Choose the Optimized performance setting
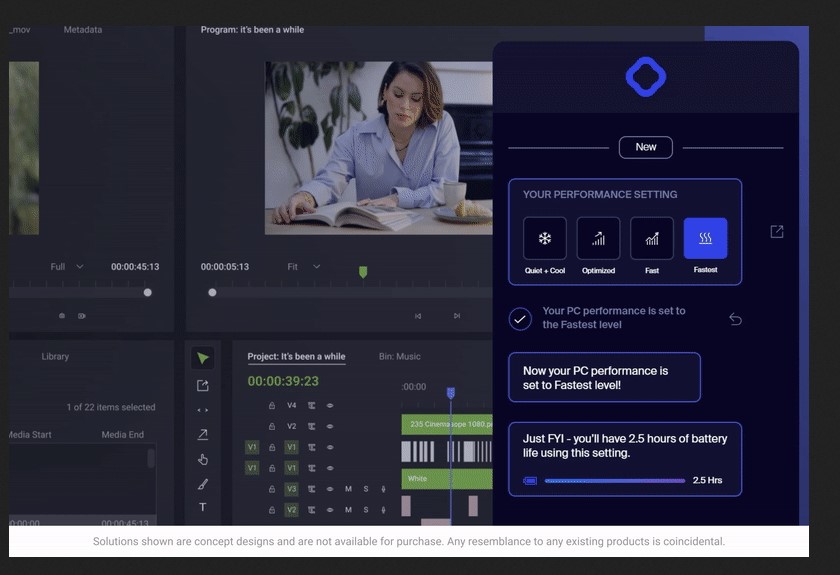This screenshot has height=575, width=840. click(598, 239)
